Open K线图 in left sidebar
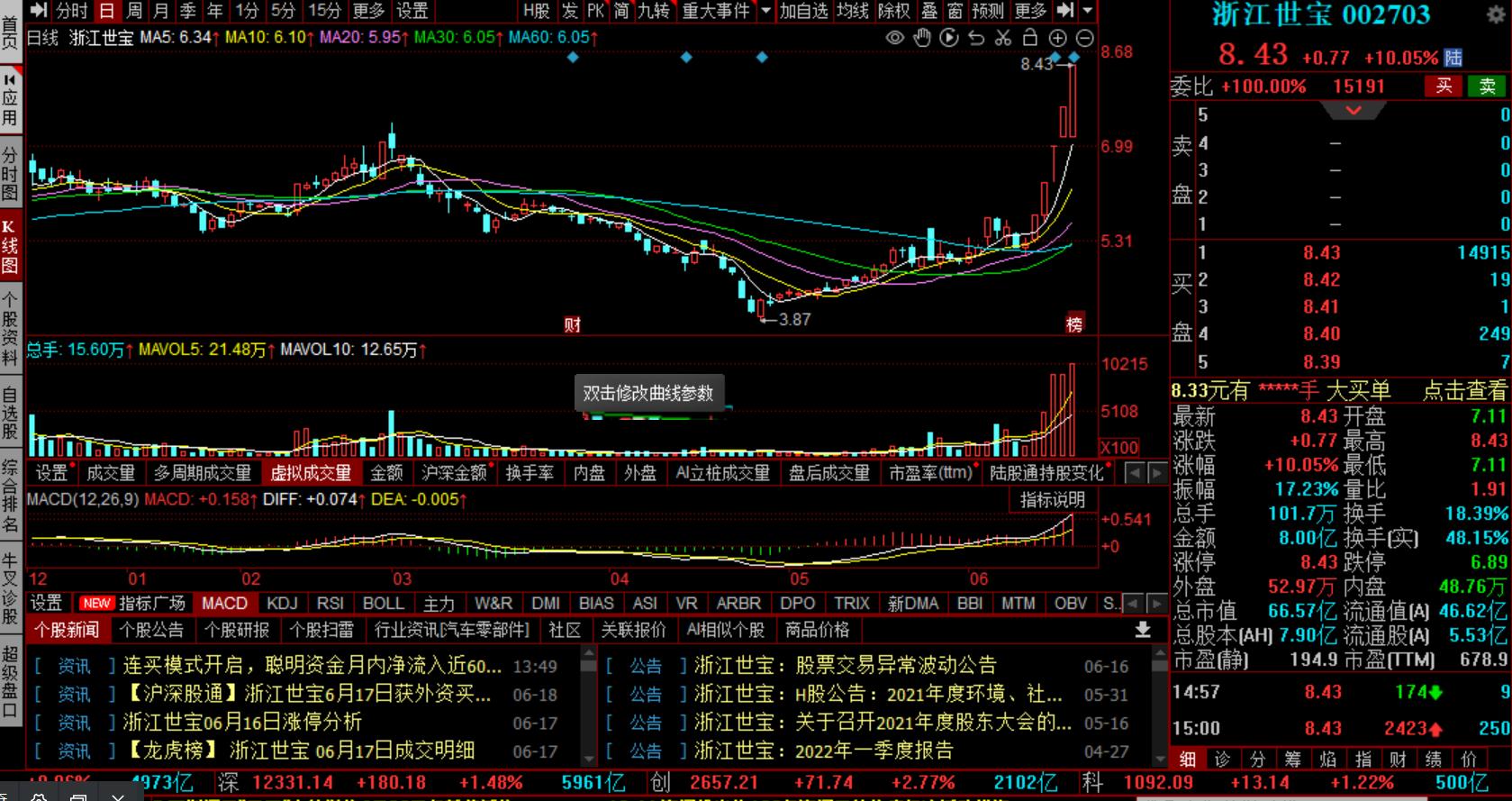The width and height of the screenshot is (1512, 801). coord(10,245)
